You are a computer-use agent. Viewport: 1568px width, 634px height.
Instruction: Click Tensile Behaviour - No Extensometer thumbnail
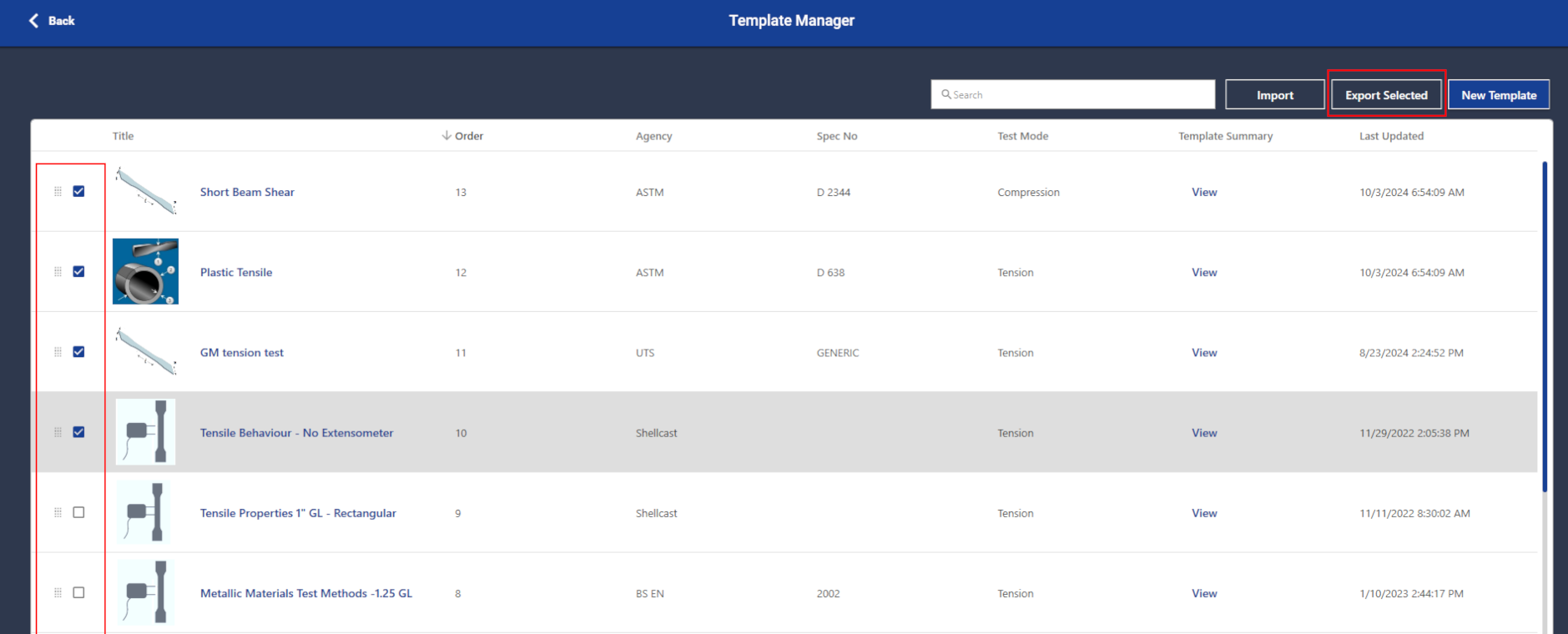click(146, 431)
